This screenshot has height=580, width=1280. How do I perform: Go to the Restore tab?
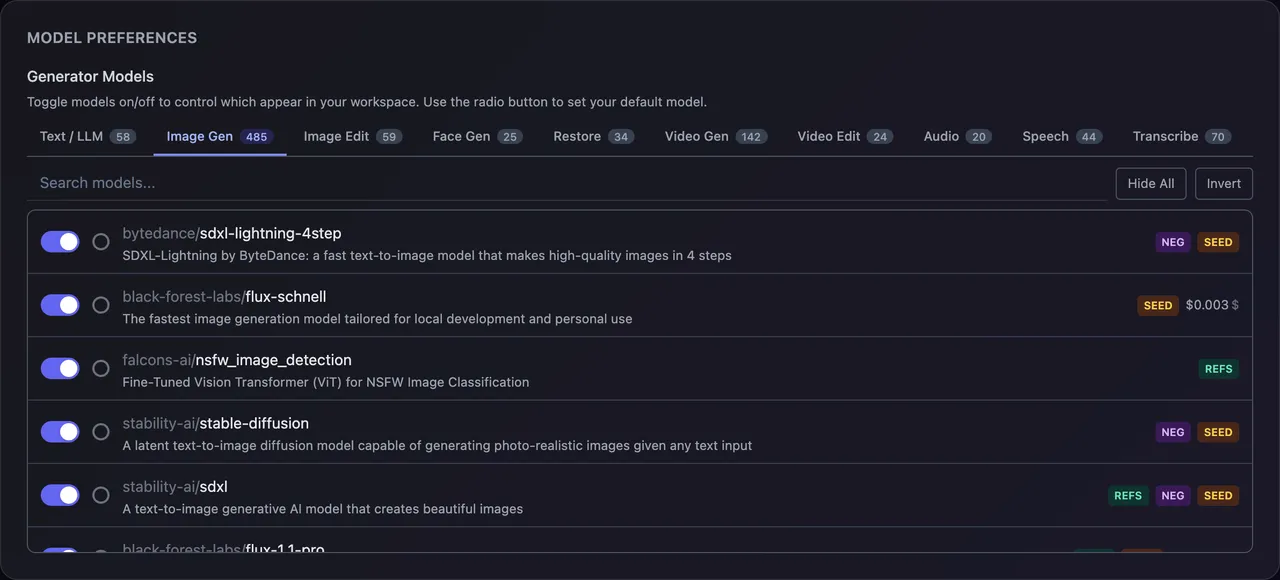(594, 136)
